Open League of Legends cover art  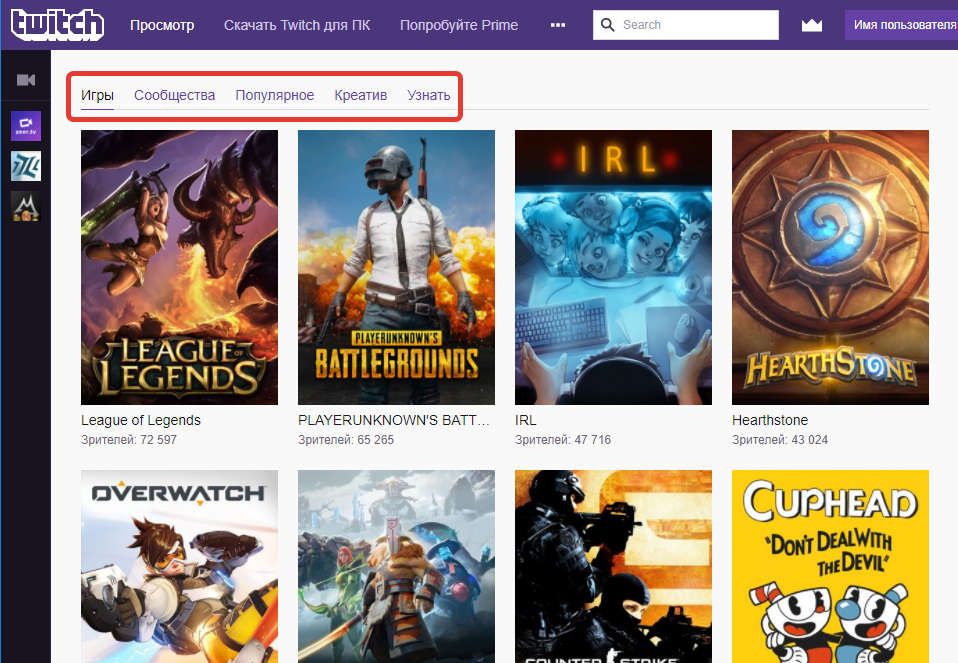point(180,267)
